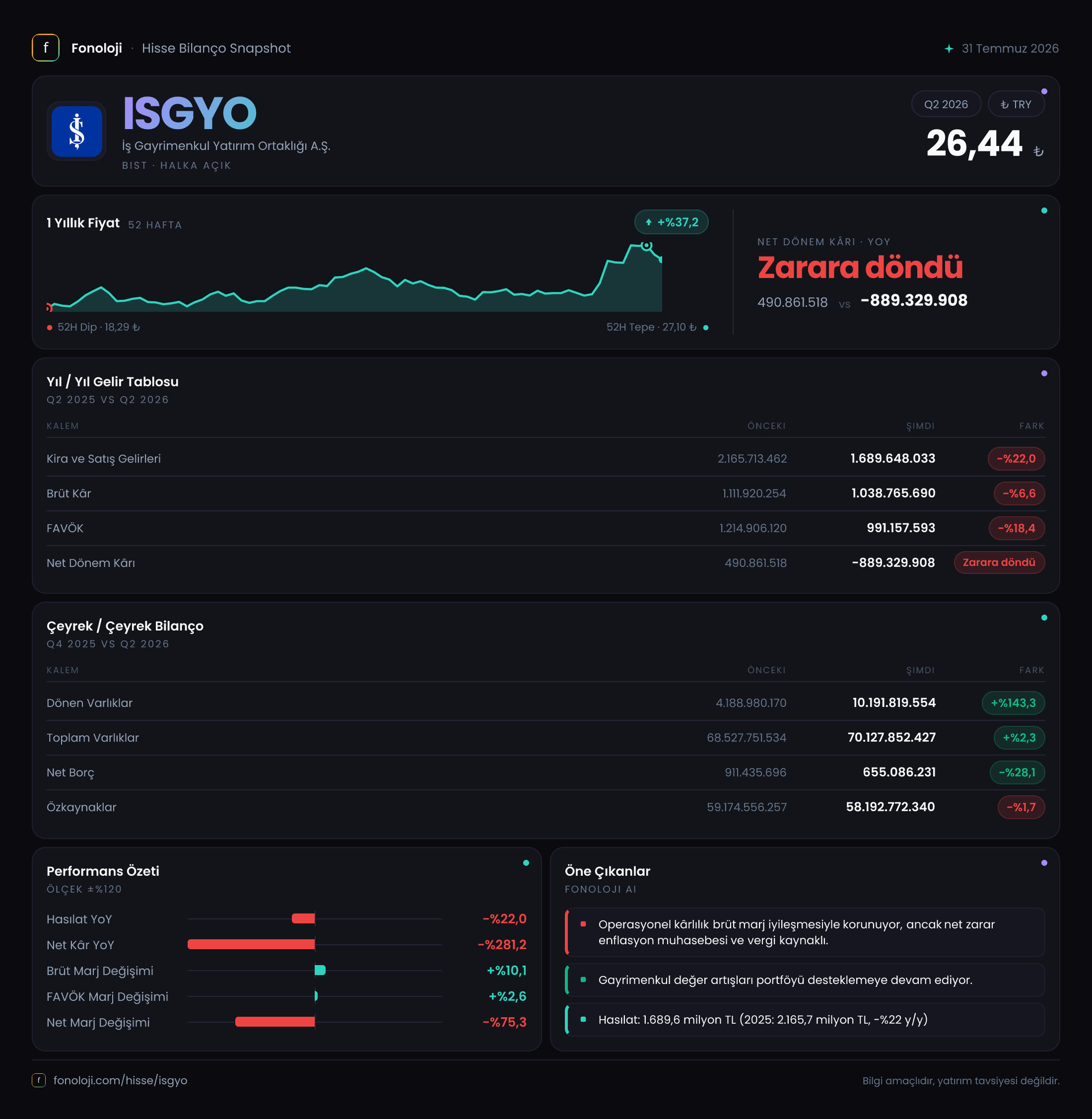The width and height of the screenshot is (1092, 1119).
Task: Click the +%143,3 badge in Dönen Varlıklar row
Action: (x=1013, y=702)
